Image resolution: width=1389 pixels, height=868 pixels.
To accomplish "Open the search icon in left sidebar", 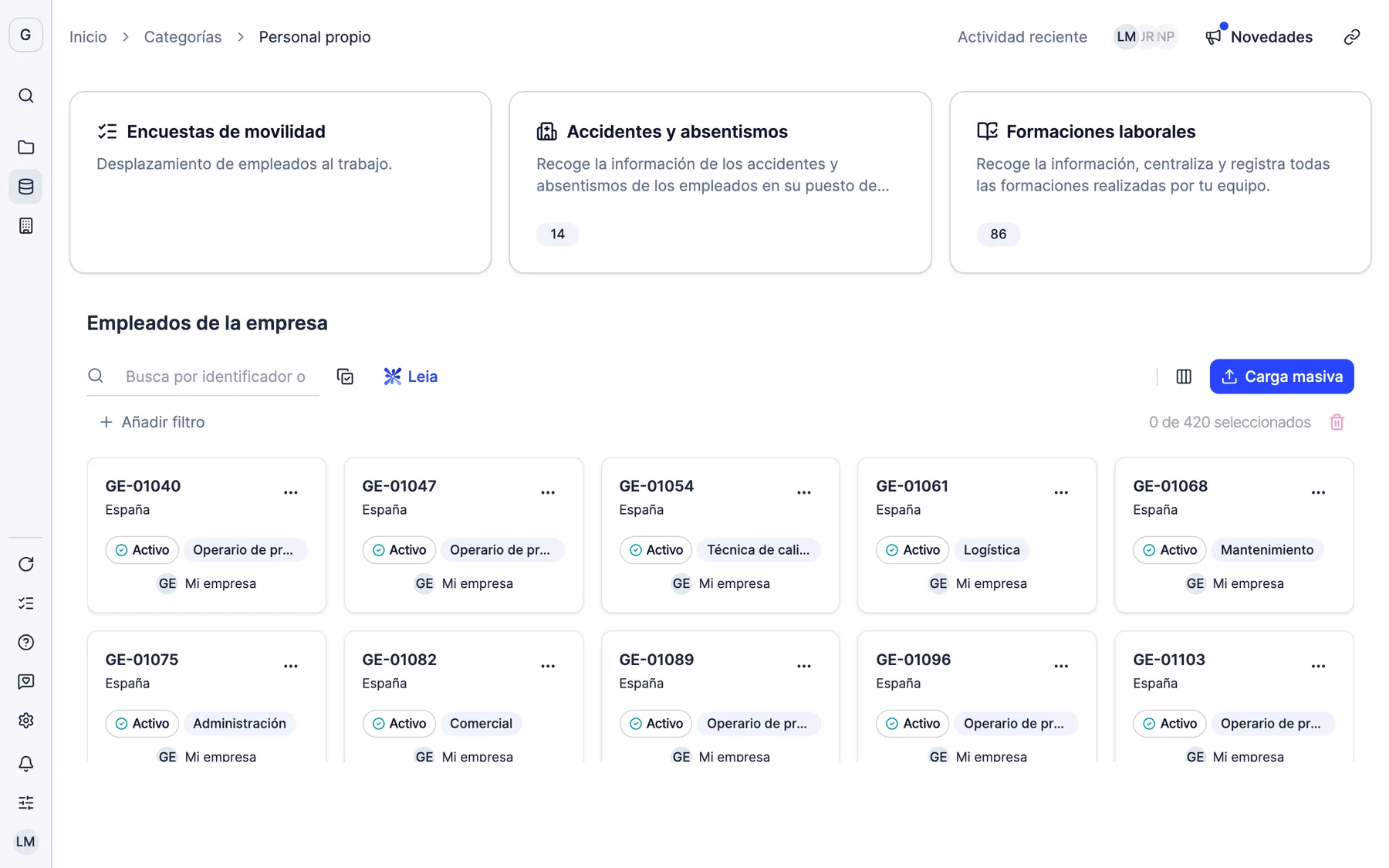I will pyautogui.click(x=25, y=96).
